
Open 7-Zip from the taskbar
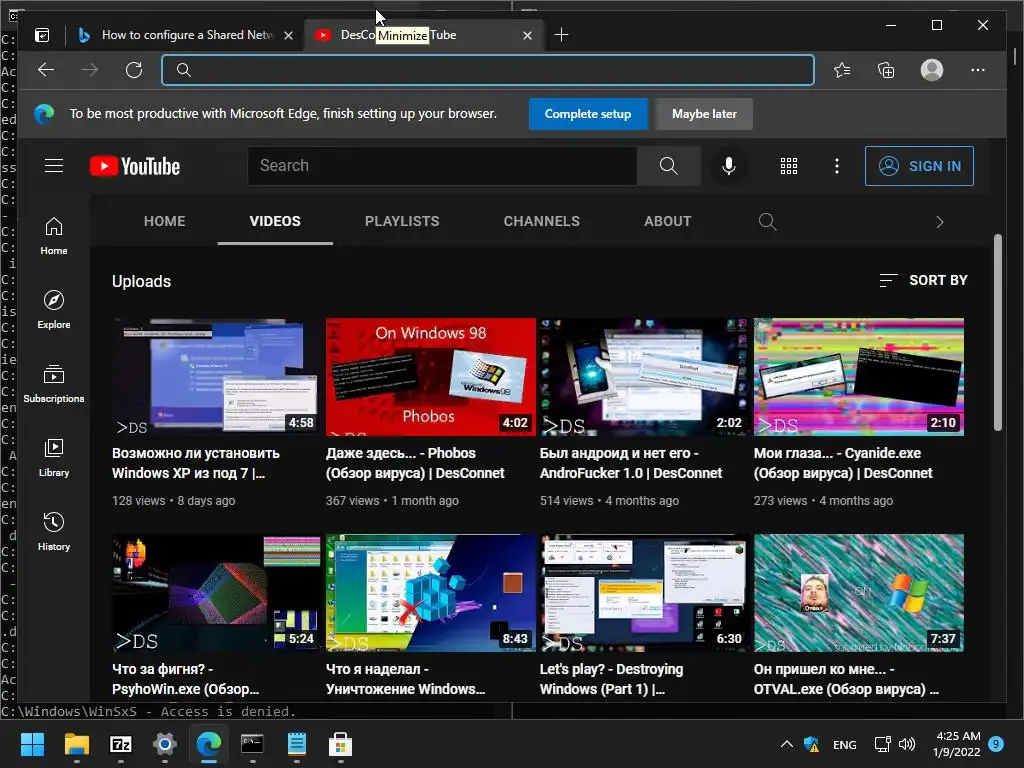(121, 744)
